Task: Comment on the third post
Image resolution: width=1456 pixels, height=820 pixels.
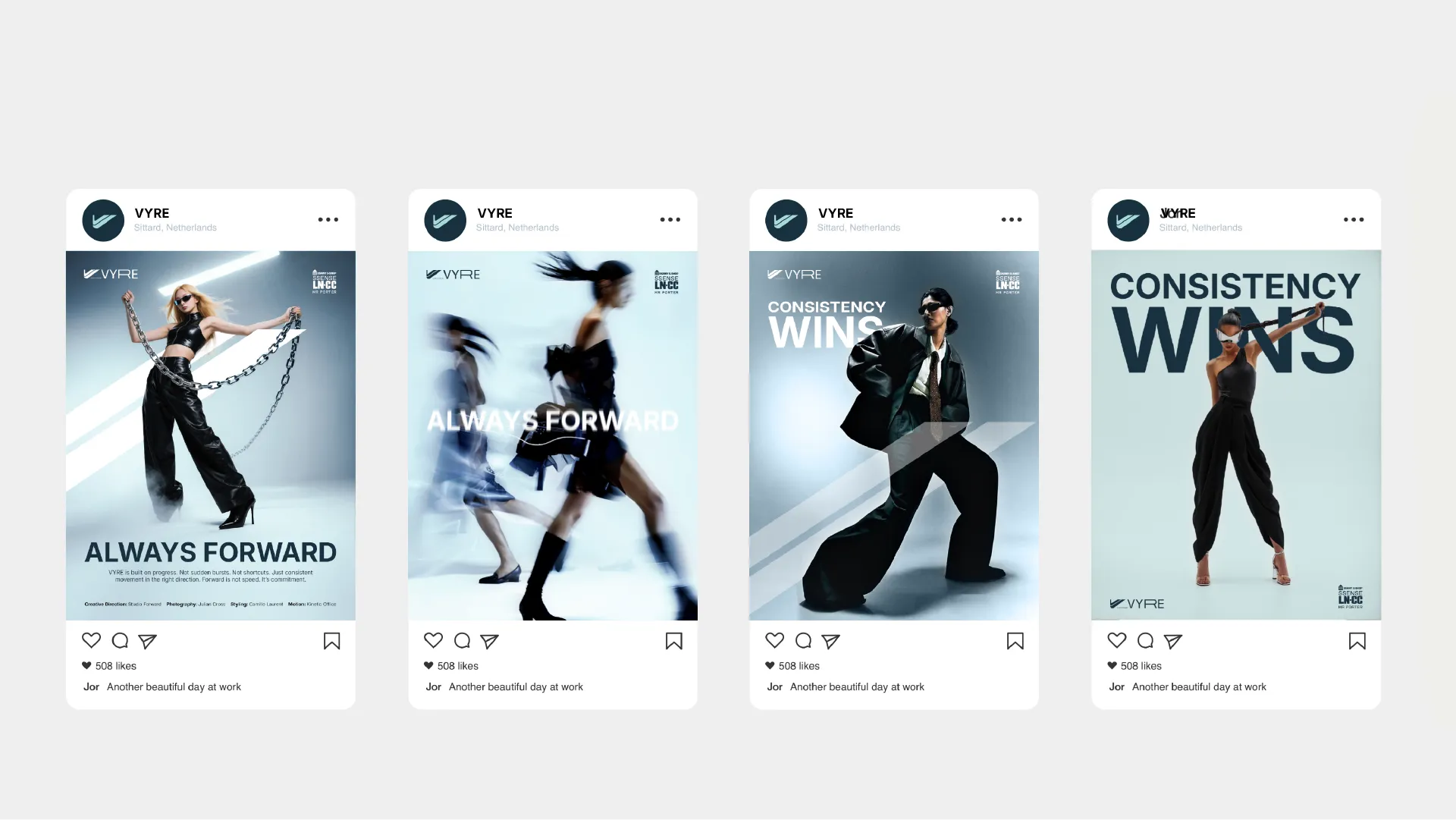Action: pos(803,641)
